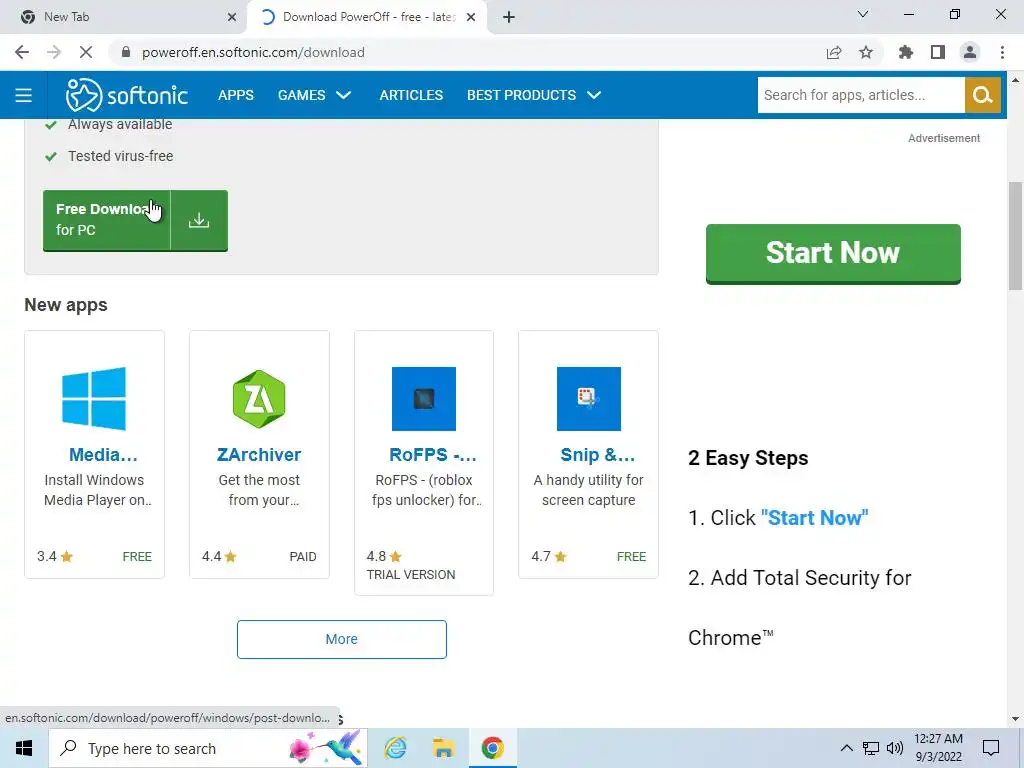Click the "Start Now" blue text link

point(814,518)
